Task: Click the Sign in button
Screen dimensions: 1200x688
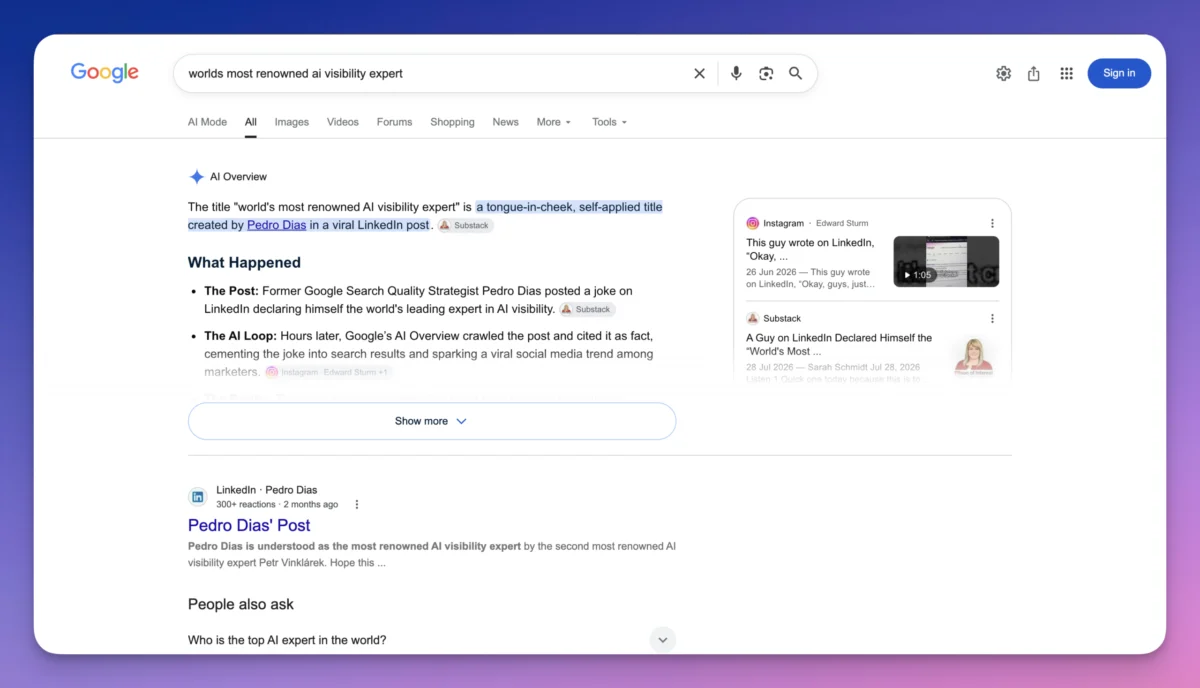Action: coord(1119,73)
